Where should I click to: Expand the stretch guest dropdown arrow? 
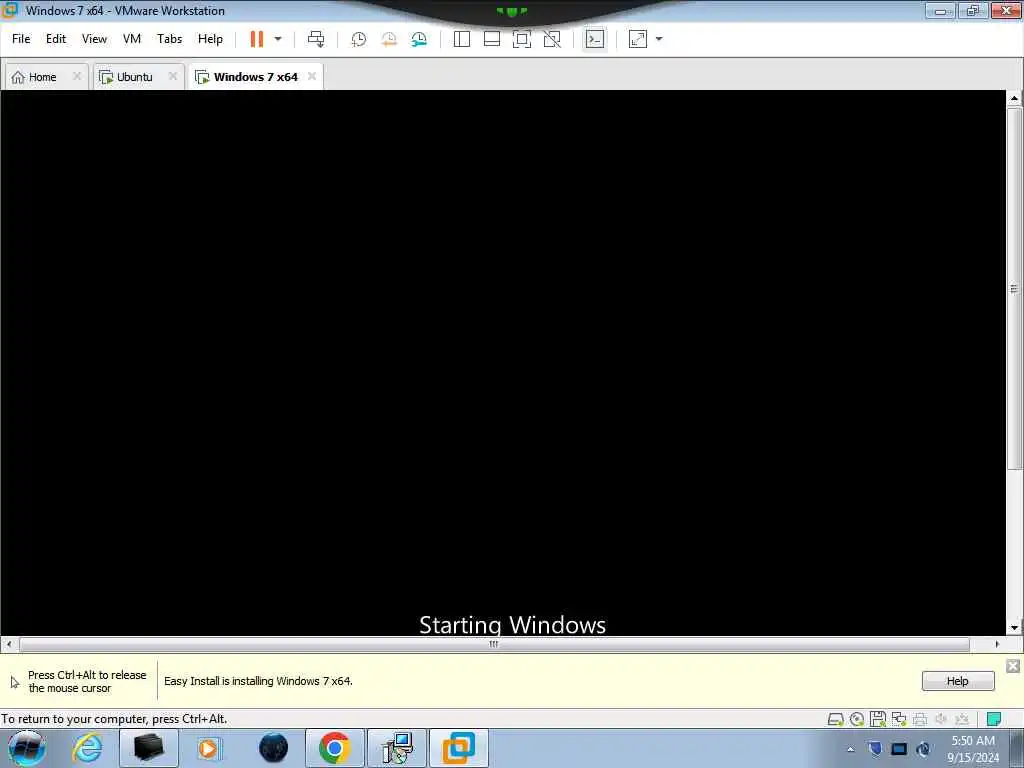click(659, 39)
